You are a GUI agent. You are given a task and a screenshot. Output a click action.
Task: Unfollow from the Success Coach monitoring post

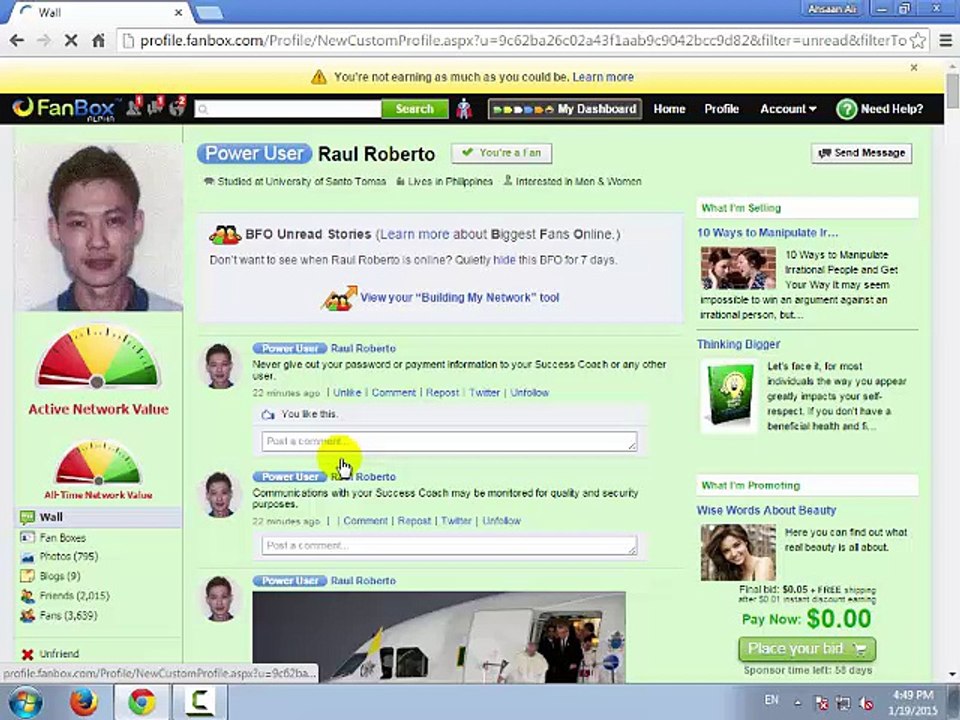pos(501,521)
